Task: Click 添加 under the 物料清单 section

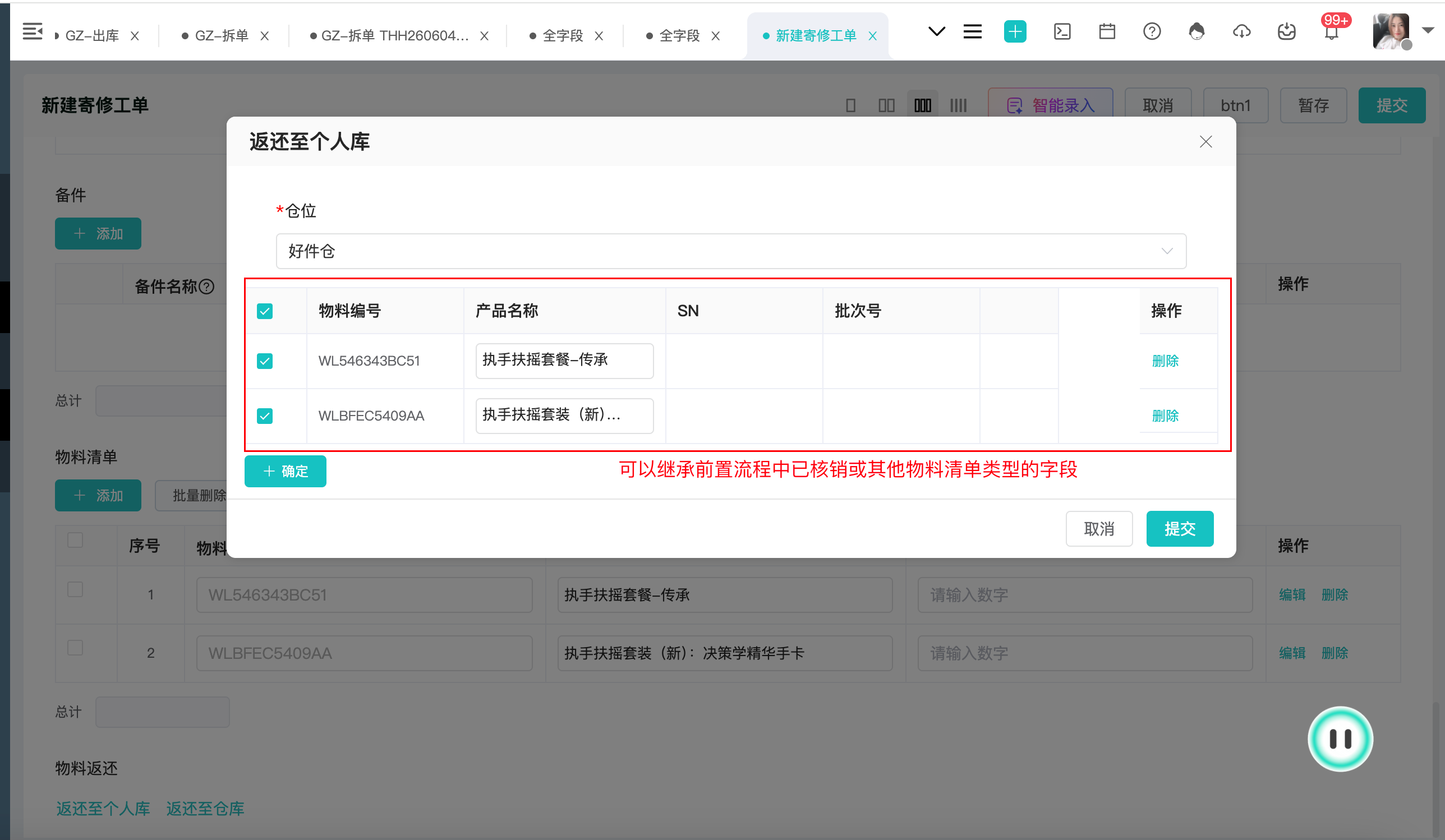Action: point(98,495)
